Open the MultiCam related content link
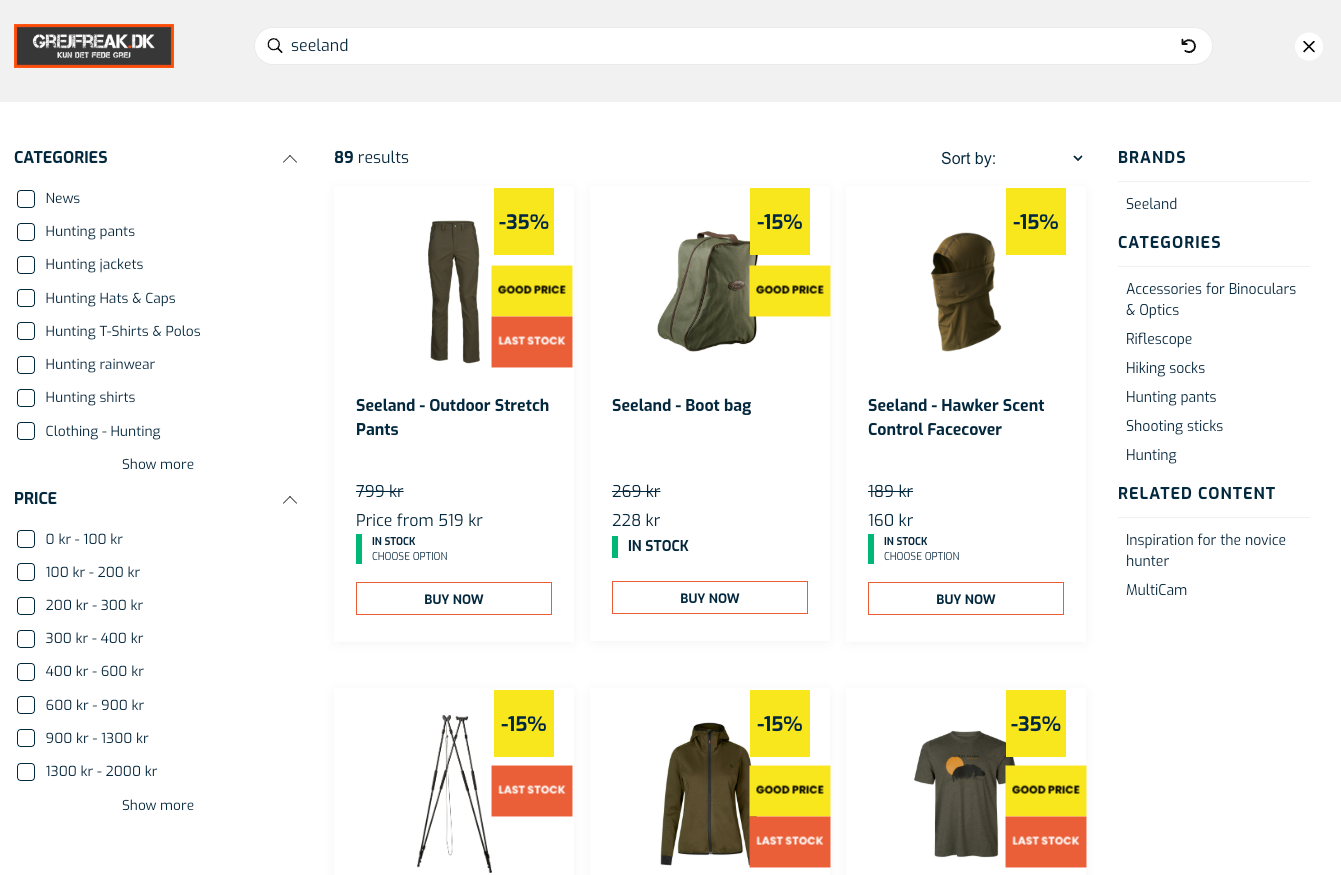1341x875 pixels. point(1156,590)
